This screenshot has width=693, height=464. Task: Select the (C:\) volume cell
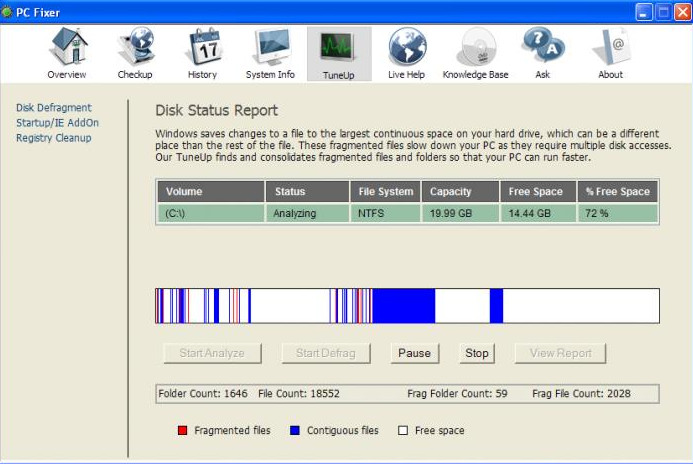[x=211, y=213]
